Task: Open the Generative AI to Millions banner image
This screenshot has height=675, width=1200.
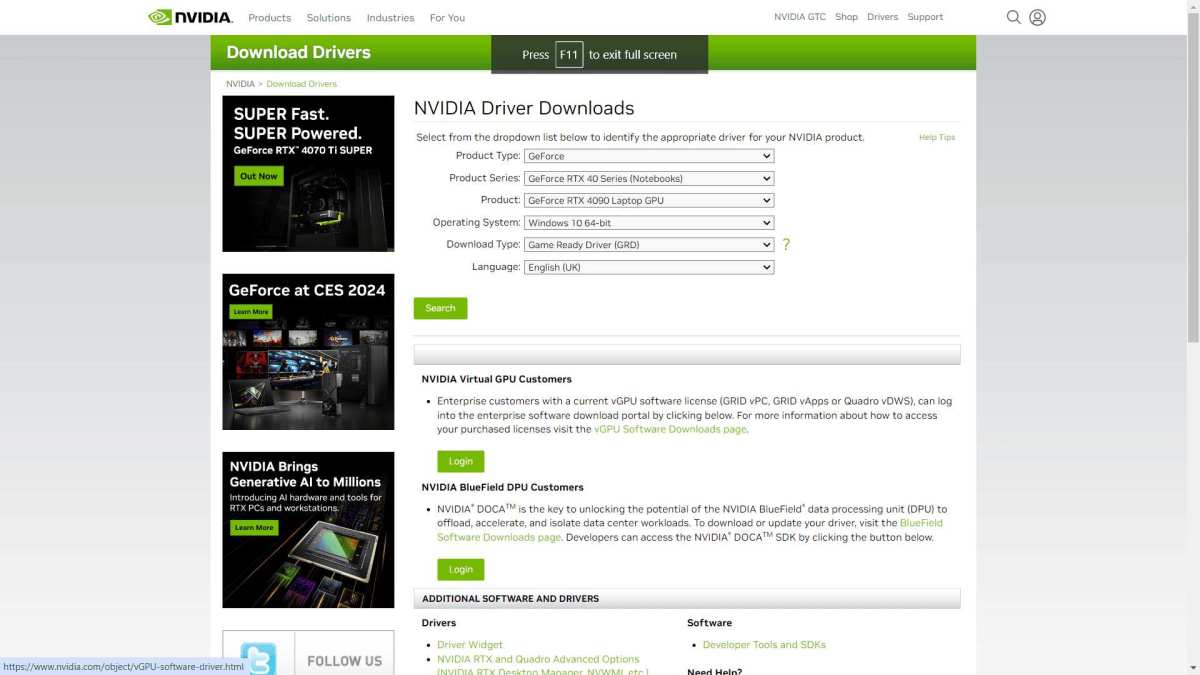Action: coord(308,530)
